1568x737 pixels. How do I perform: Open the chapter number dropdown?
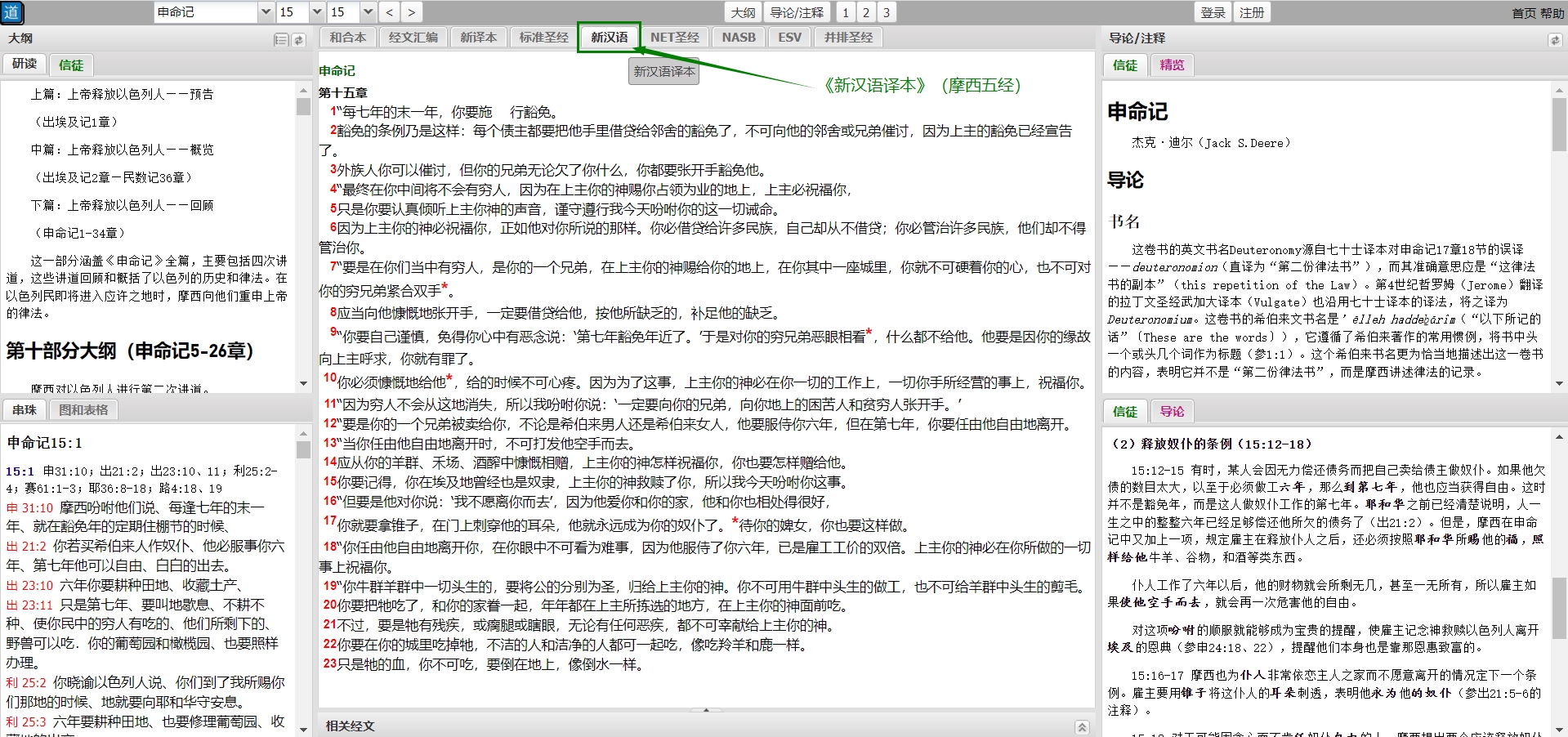317,12
